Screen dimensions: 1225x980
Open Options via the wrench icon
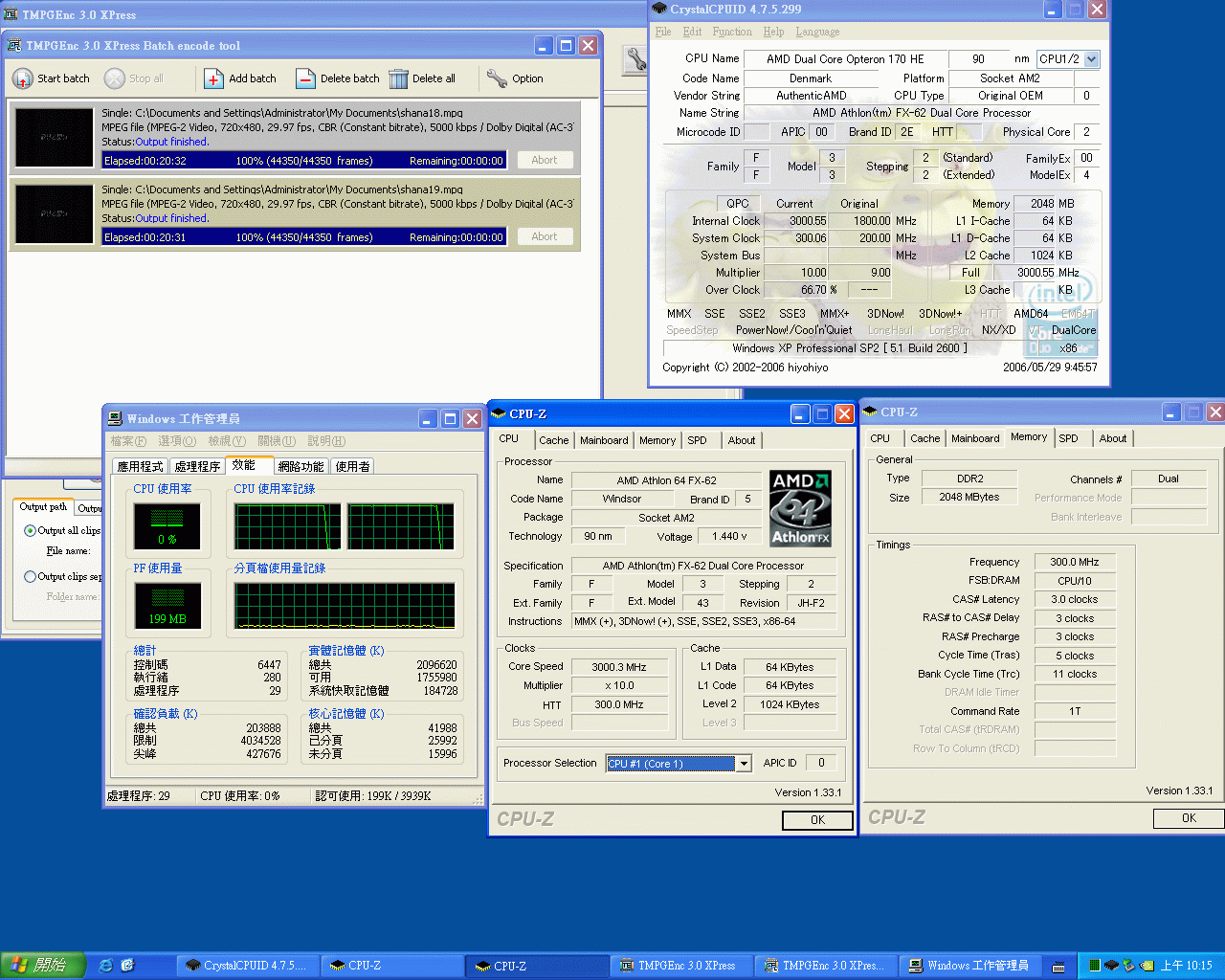tap(498, 78)
